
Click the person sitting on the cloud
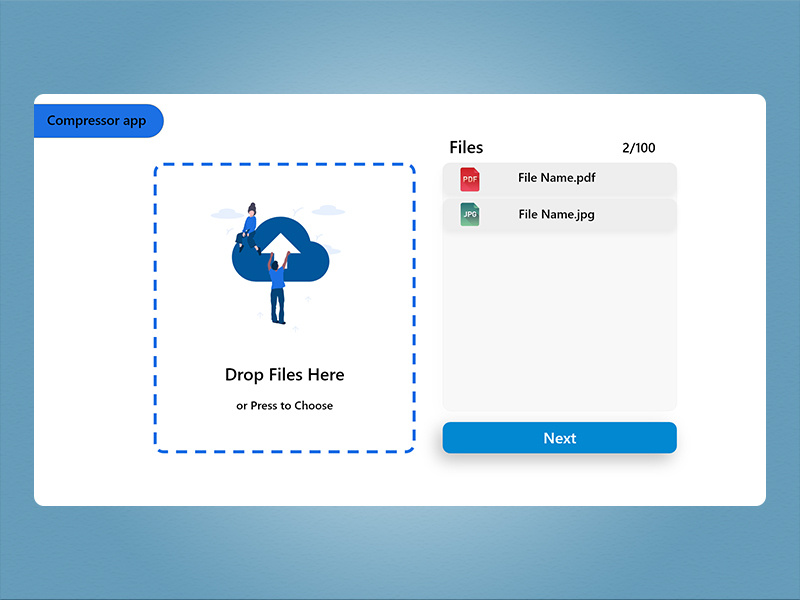(248, 228)
